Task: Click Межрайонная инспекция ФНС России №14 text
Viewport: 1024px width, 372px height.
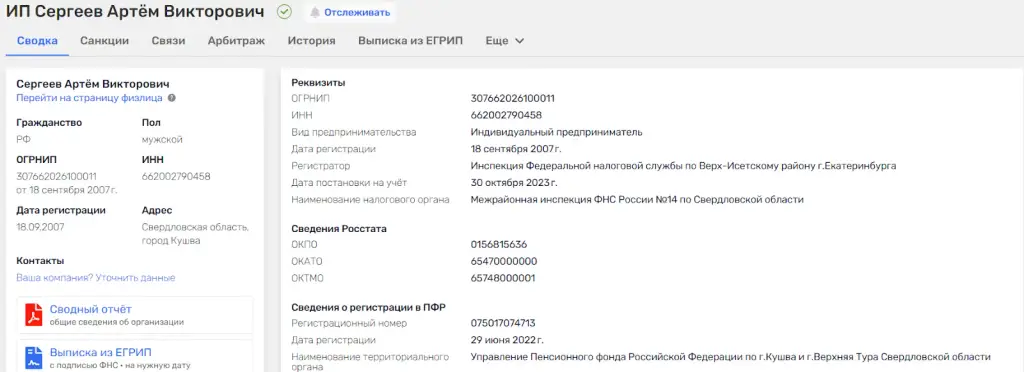Action: [637, 200]
